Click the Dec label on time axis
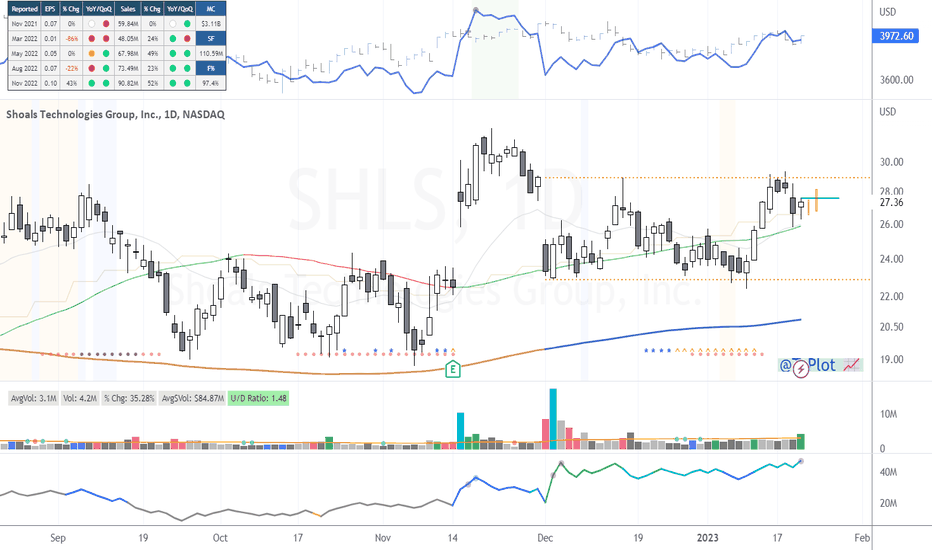Screen dimensions: 932x550 pos(545,538)
